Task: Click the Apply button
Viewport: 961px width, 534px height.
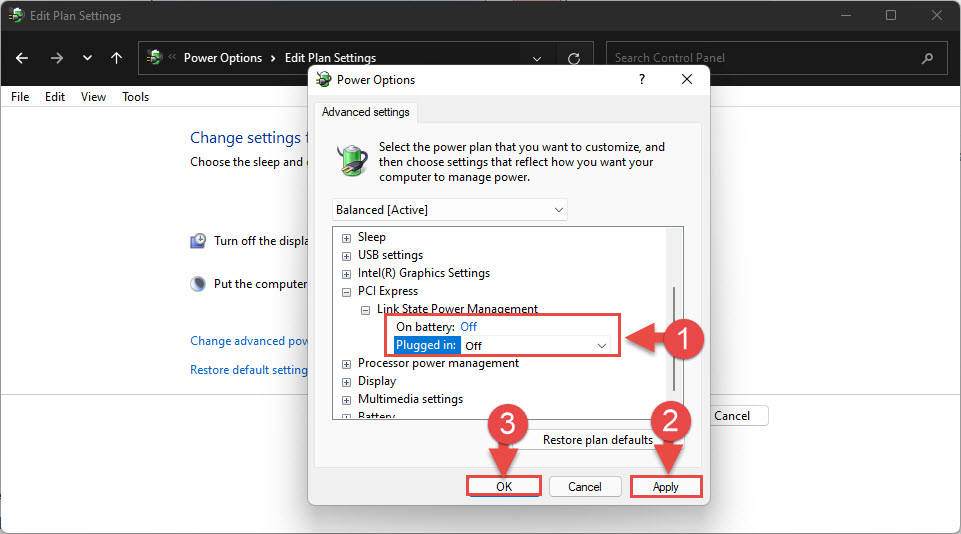Action: coord(665,487)
